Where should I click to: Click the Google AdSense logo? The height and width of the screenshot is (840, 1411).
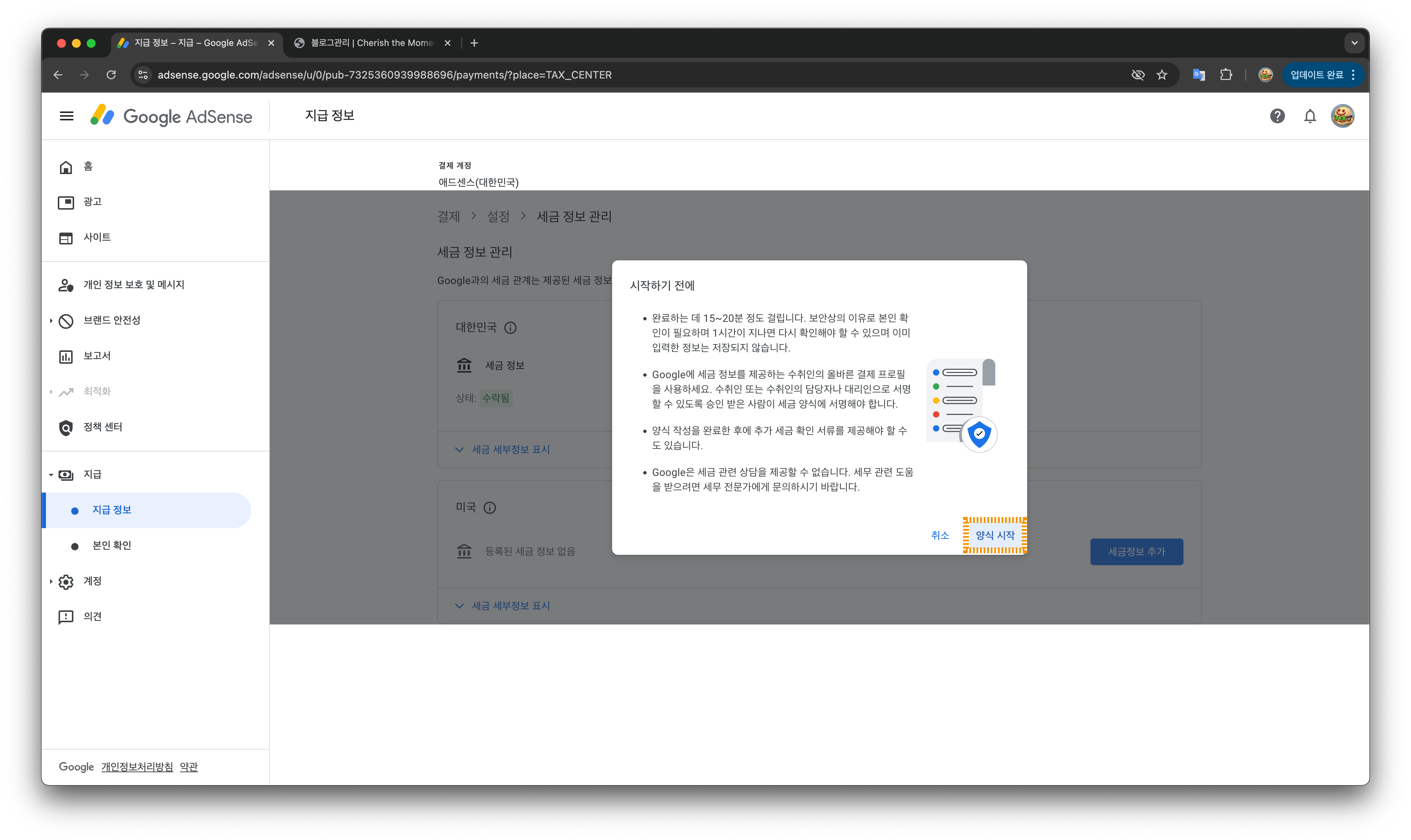(171, 116)
